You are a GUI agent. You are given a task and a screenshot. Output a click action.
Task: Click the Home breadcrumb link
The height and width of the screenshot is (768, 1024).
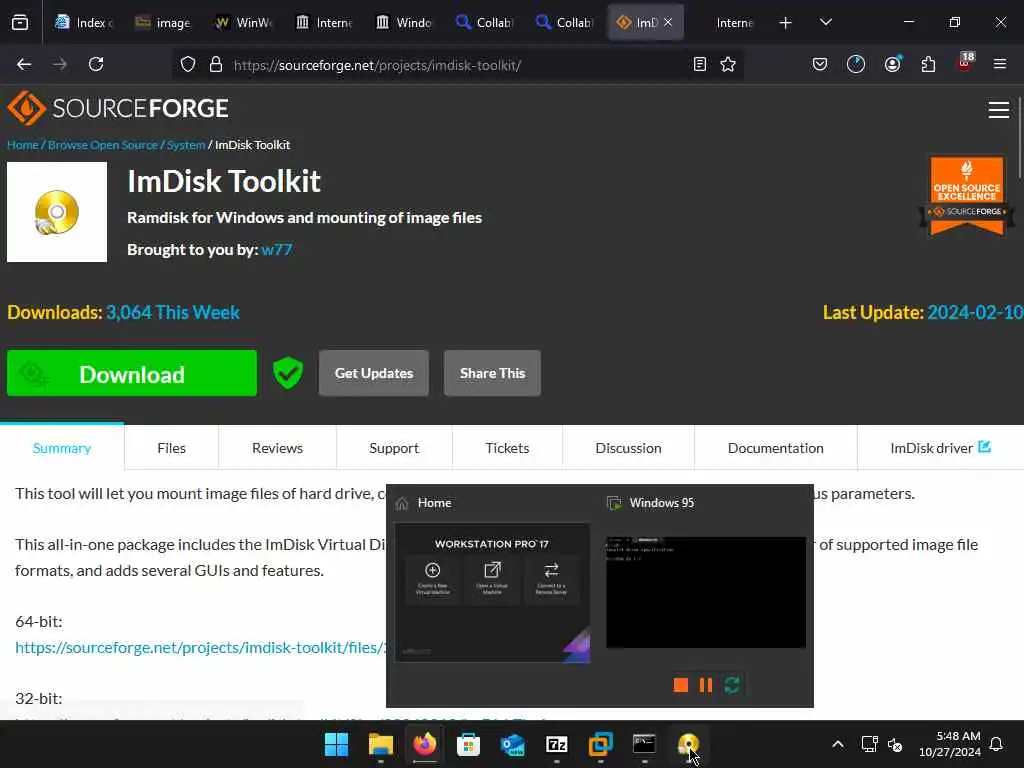tap(23, 145)
